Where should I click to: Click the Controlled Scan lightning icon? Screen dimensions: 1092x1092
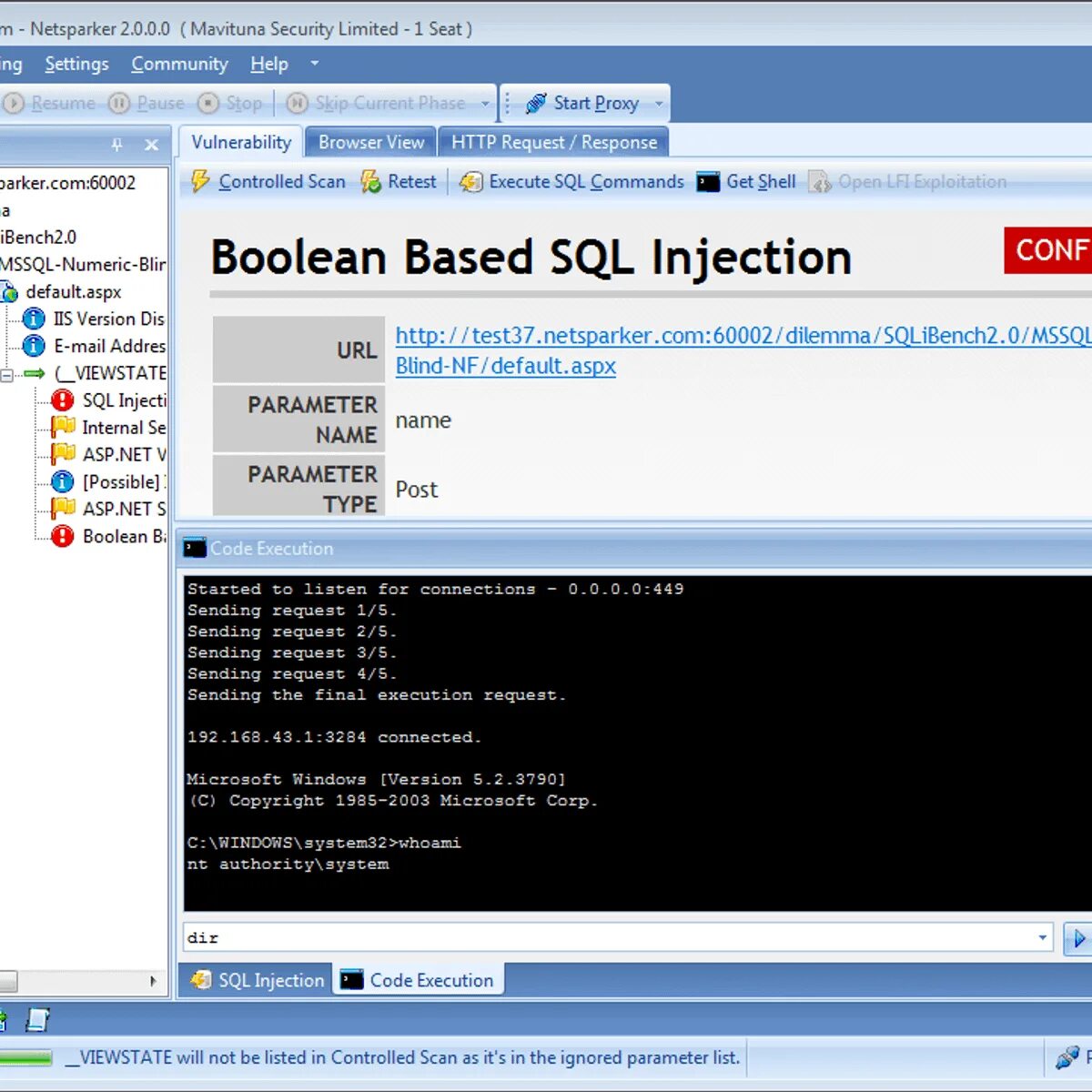200,181
